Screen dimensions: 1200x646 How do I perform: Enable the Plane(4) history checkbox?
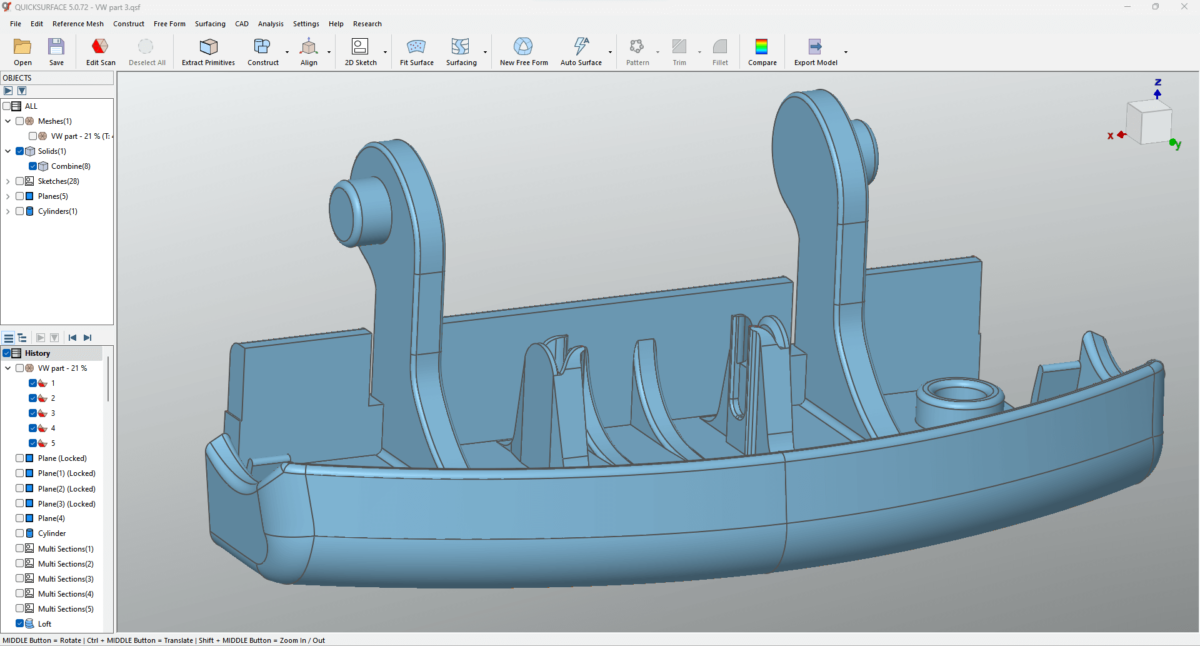(x=20, y=518)
